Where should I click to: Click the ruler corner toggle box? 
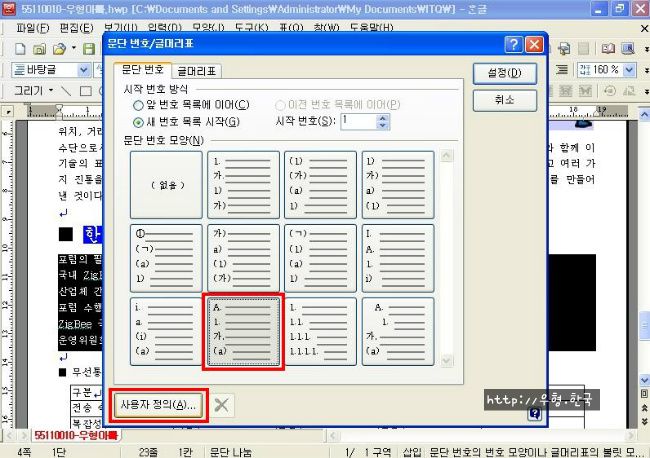(8, 111)
